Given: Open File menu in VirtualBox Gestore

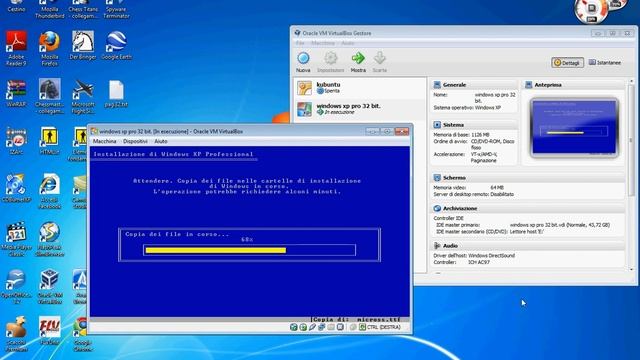Looking at the screenshot, I should (x=300, y=43).
